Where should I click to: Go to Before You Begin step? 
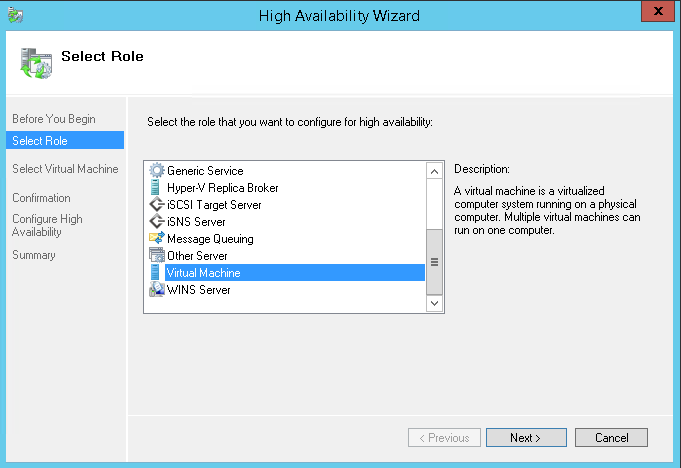[x=54, y=119]
